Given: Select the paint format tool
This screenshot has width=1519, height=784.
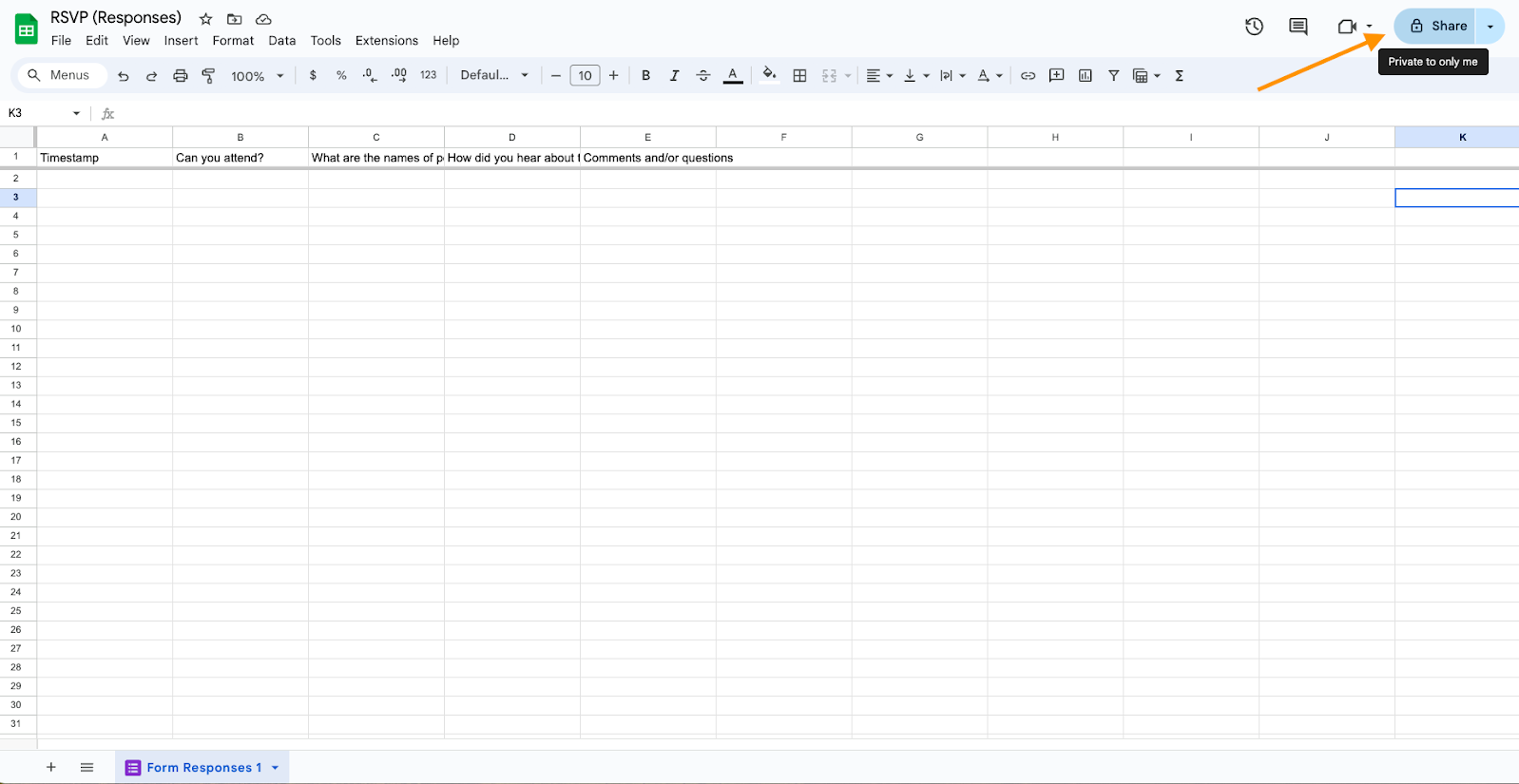Looking at the screenshot, I should tap(208, 76).
